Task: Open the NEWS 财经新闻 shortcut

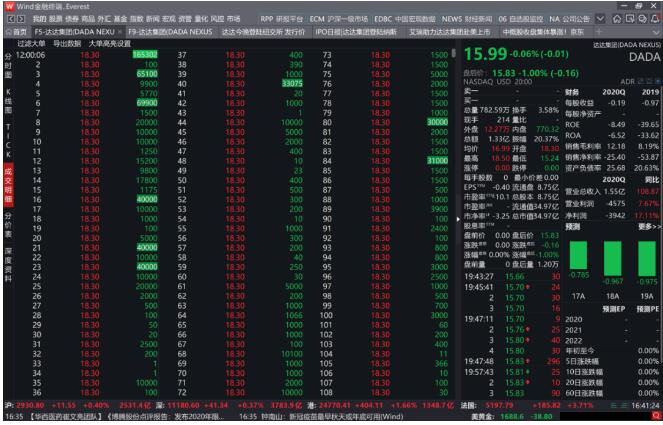Action: click(467, 19)
